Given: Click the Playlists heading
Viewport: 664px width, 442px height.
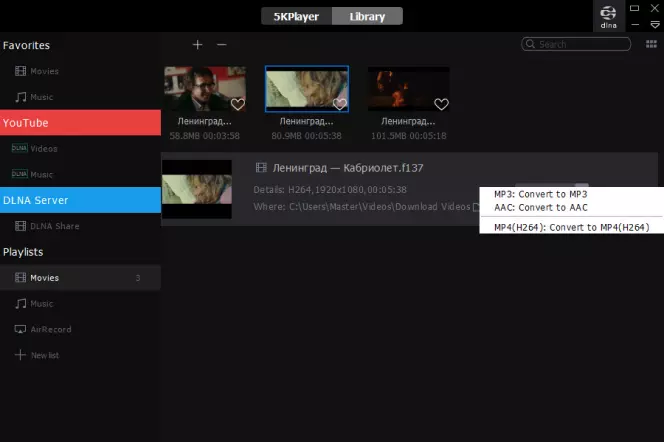Looking at the screenshot, I should (23, 252).
